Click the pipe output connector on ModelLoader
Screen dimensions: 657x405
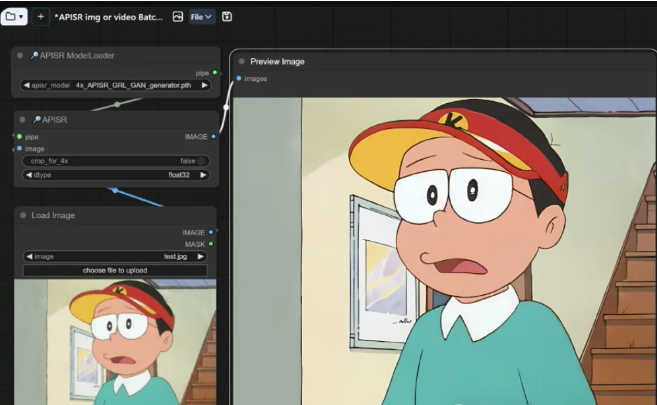point(214,73)
